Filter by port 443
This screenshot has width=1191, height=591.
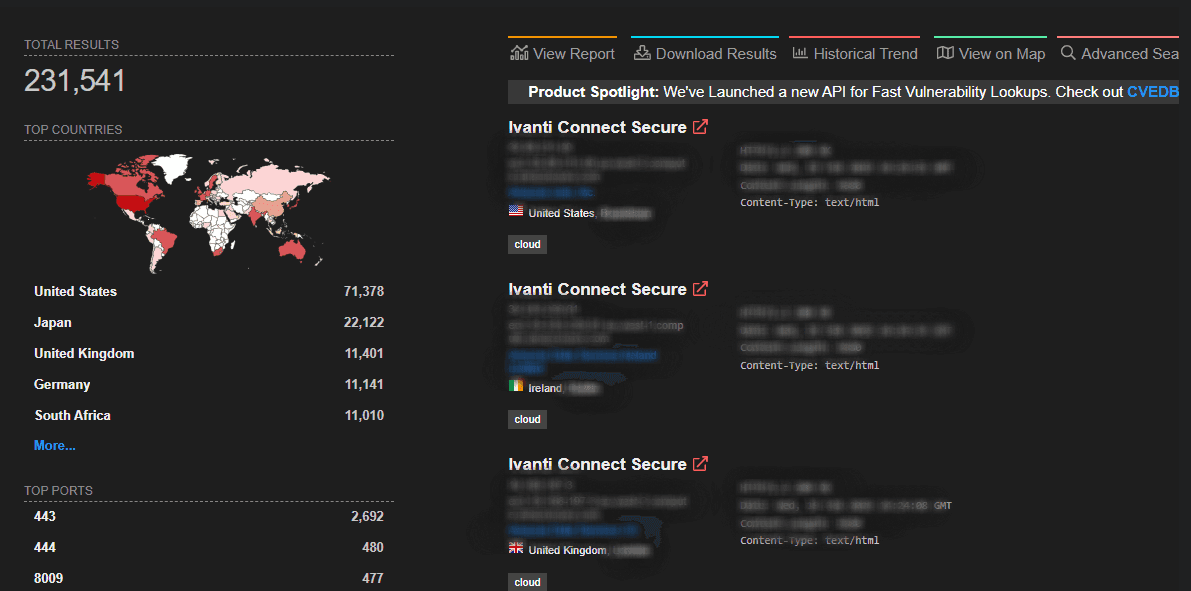[45, 516]
